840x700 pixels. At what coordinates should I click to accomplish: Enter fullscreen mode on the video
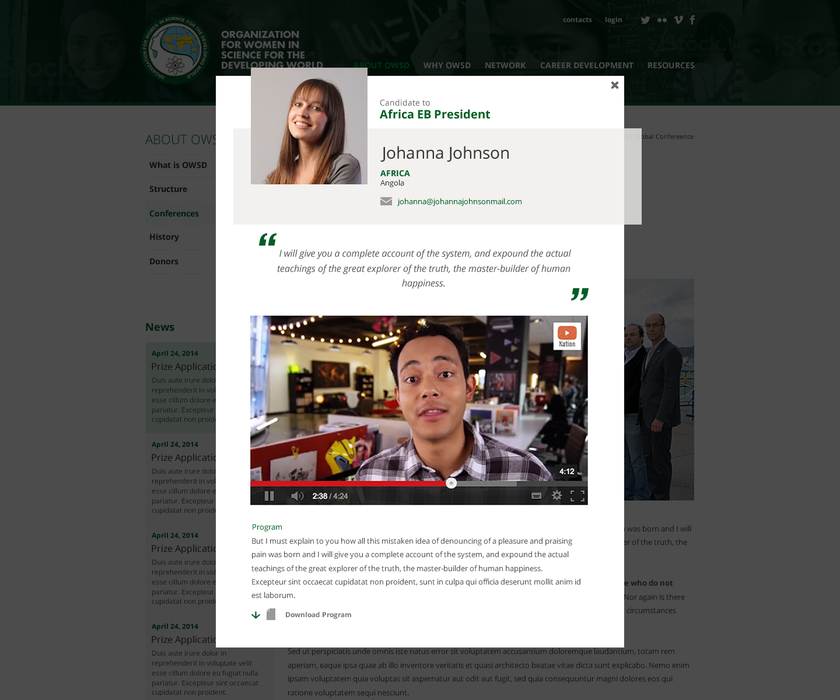pyautogui.click(x=577, y=496)
